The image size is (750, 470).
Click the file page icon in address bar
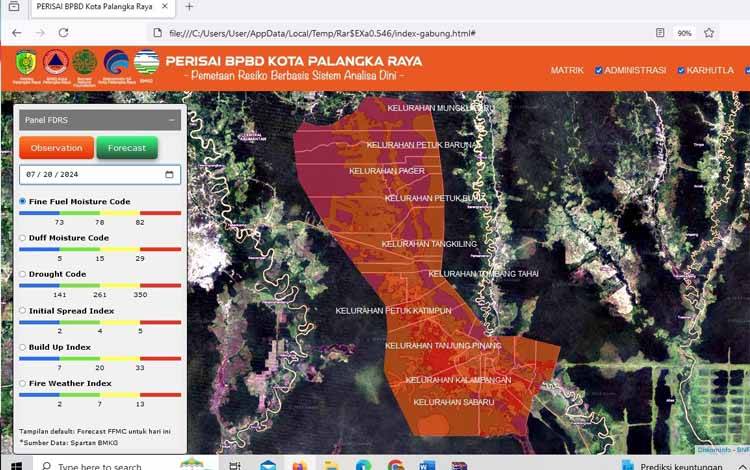point(157,33)
